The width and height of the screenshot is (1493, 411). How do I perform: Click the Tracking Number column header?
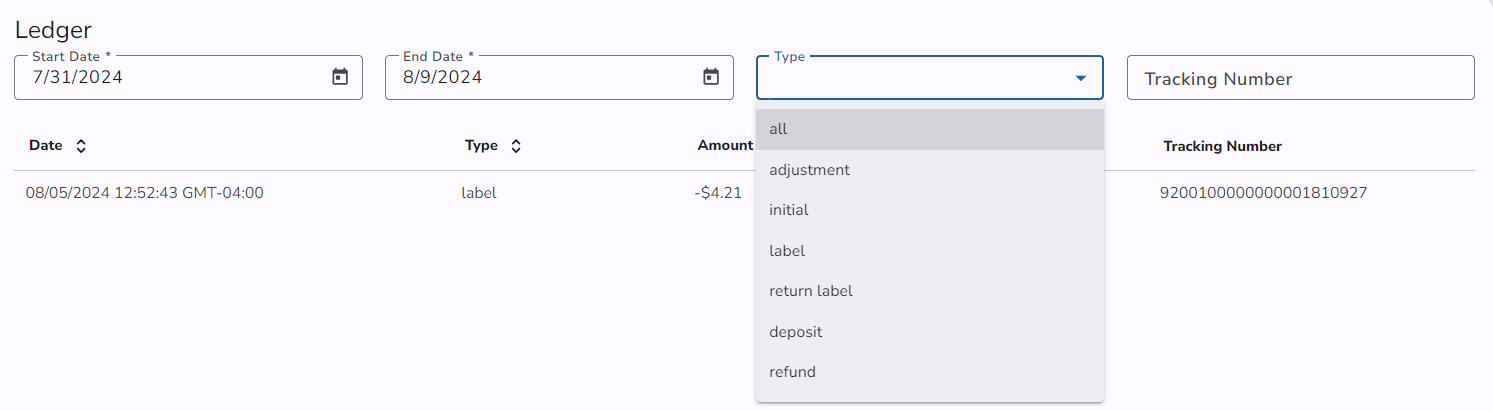click(1222, 146)
